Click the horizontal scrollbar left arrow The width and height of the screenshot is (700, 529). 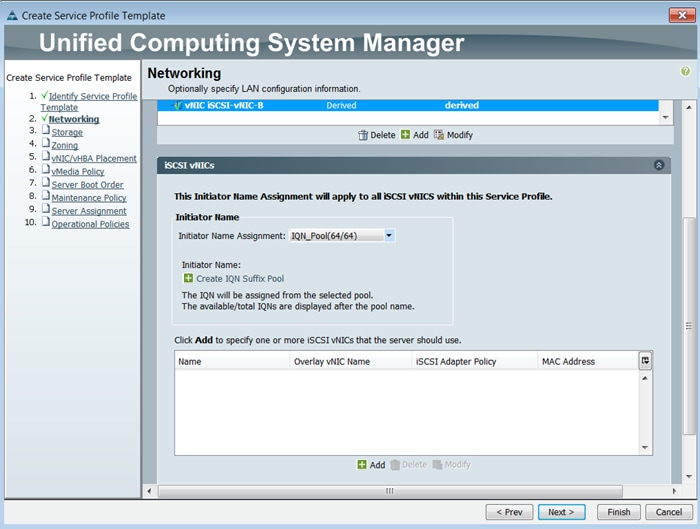pyautogui.click(x=150, y=491)
